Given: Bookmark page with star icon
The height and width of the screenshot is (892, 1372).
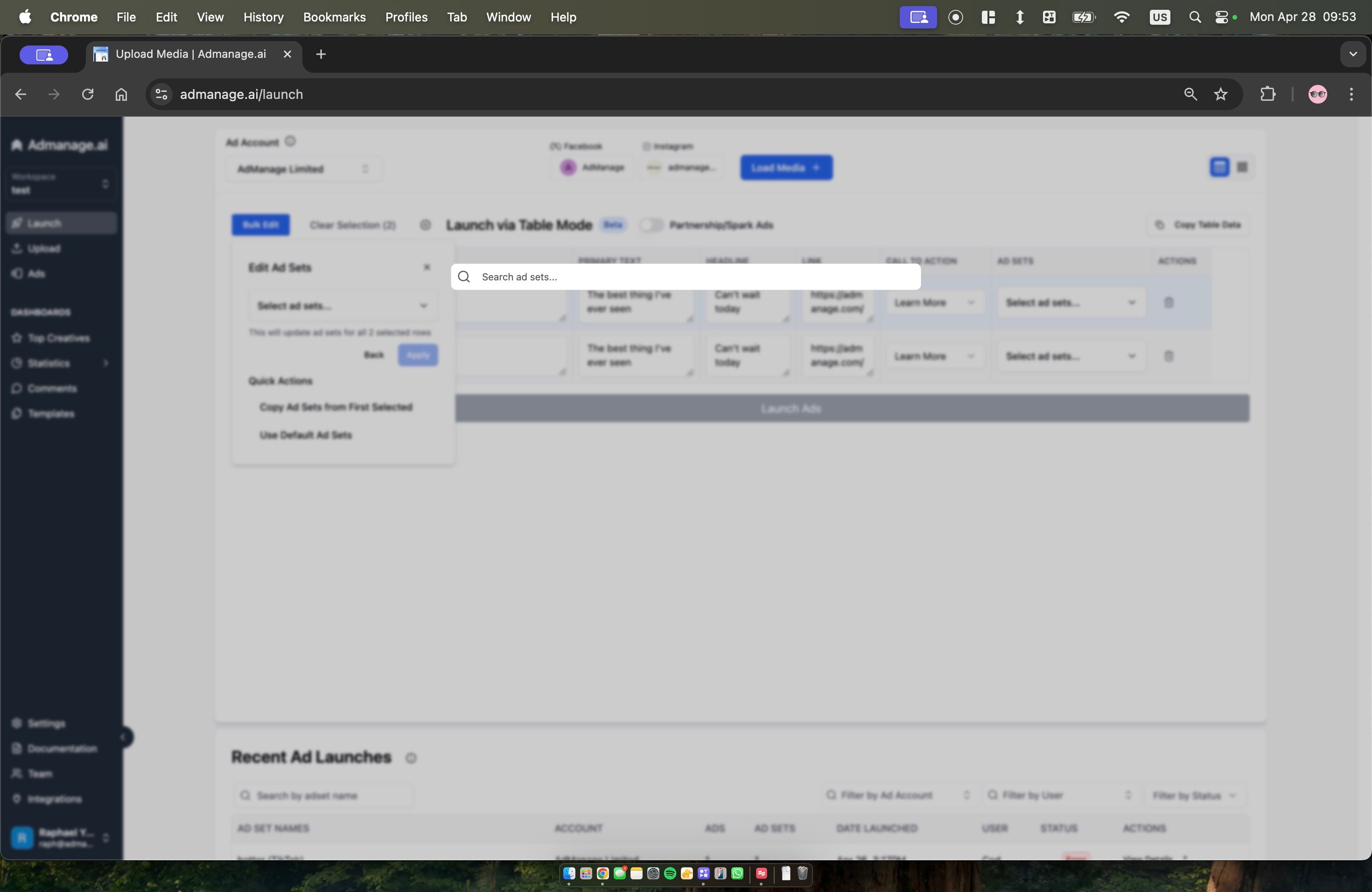Looking at the screenshot, I should tap(1220, 94).
